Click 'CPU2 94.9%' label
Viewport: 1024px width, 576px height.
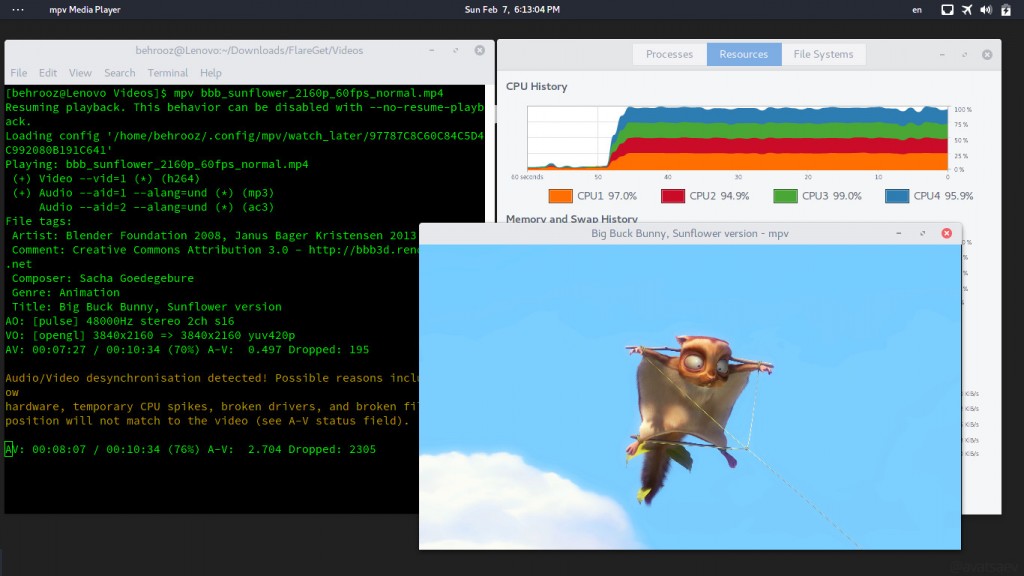coord(719,196)
